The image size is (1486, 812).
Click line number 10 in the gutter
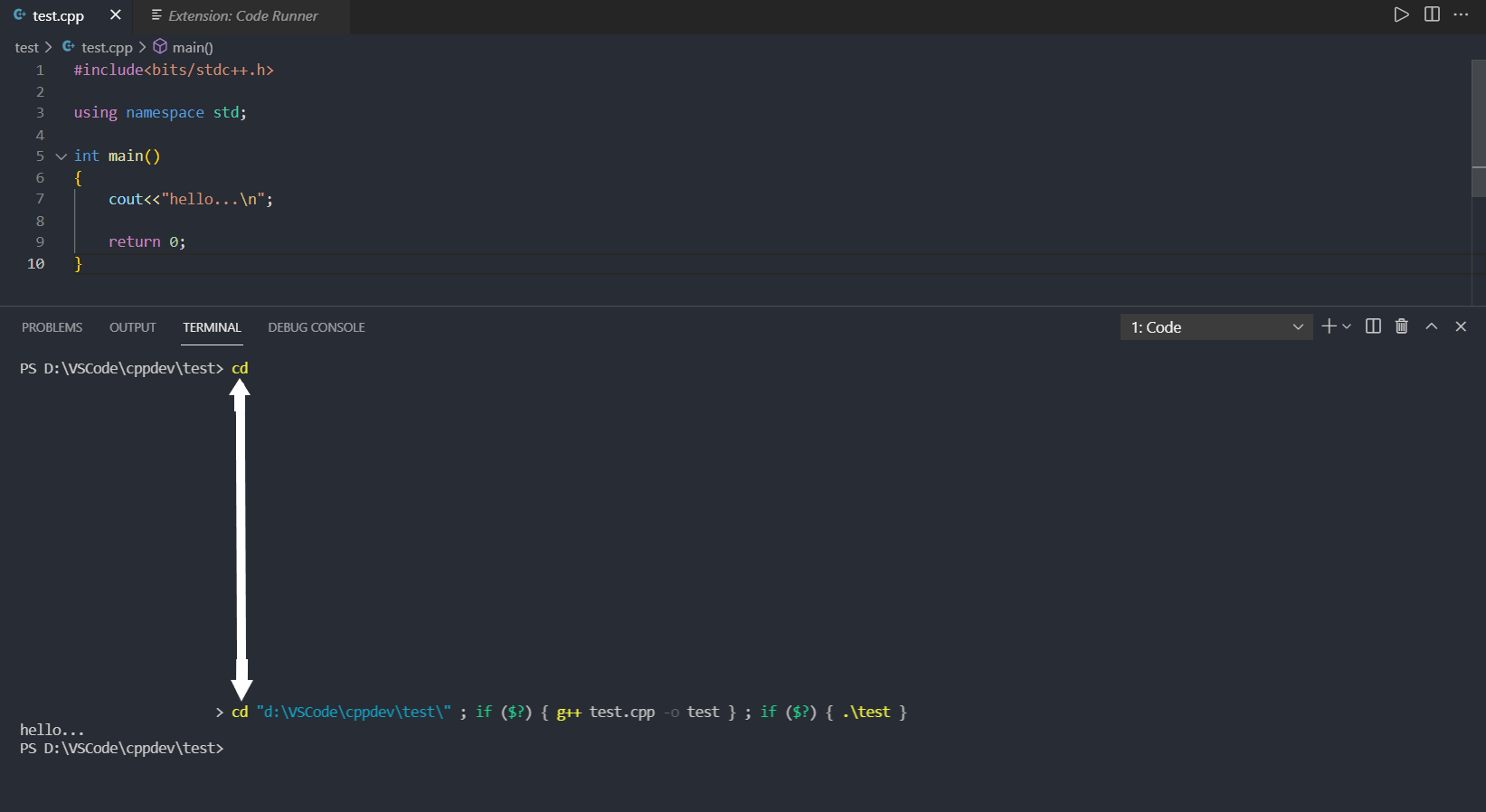[x=36, y=263]
